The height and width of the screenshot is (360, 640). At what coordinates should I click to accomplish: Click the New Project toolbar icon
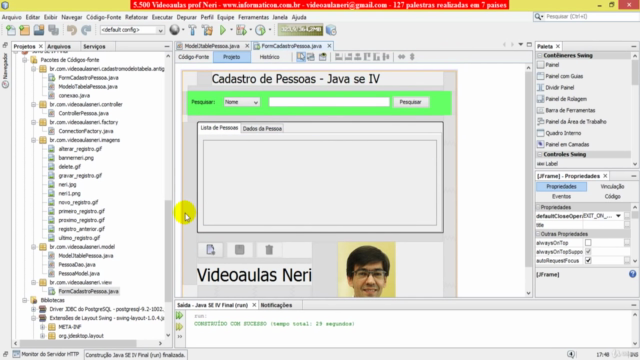[24, 30]
